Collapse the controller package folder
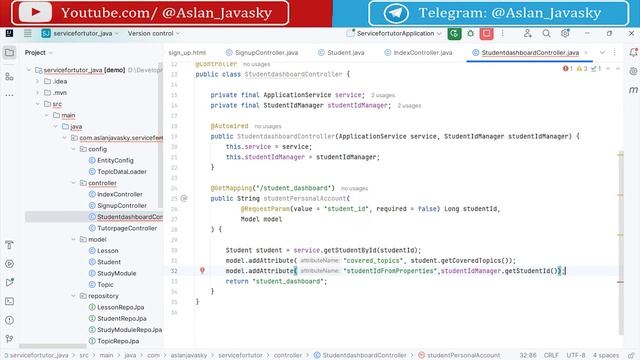This screenshot has height=360, width=640. click(73, 183)
